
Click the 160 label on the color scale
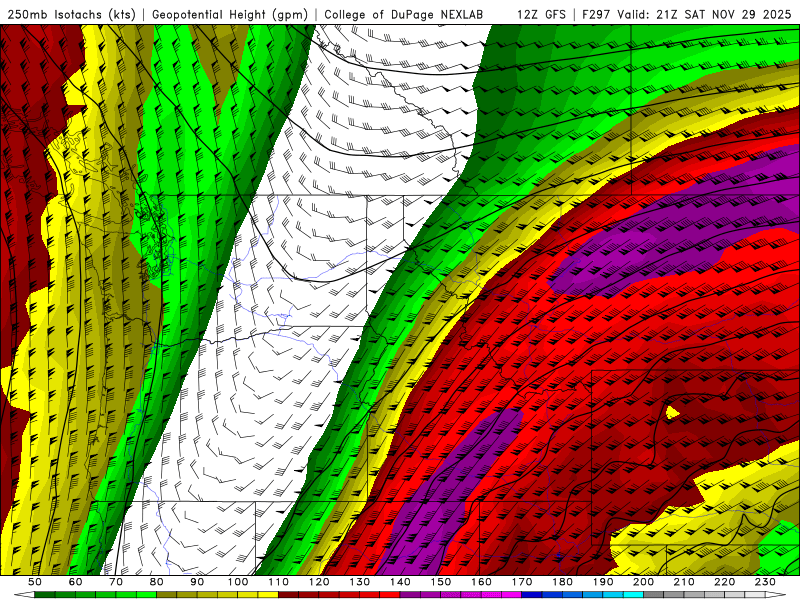pyautogui.click(x=481, y=582)
